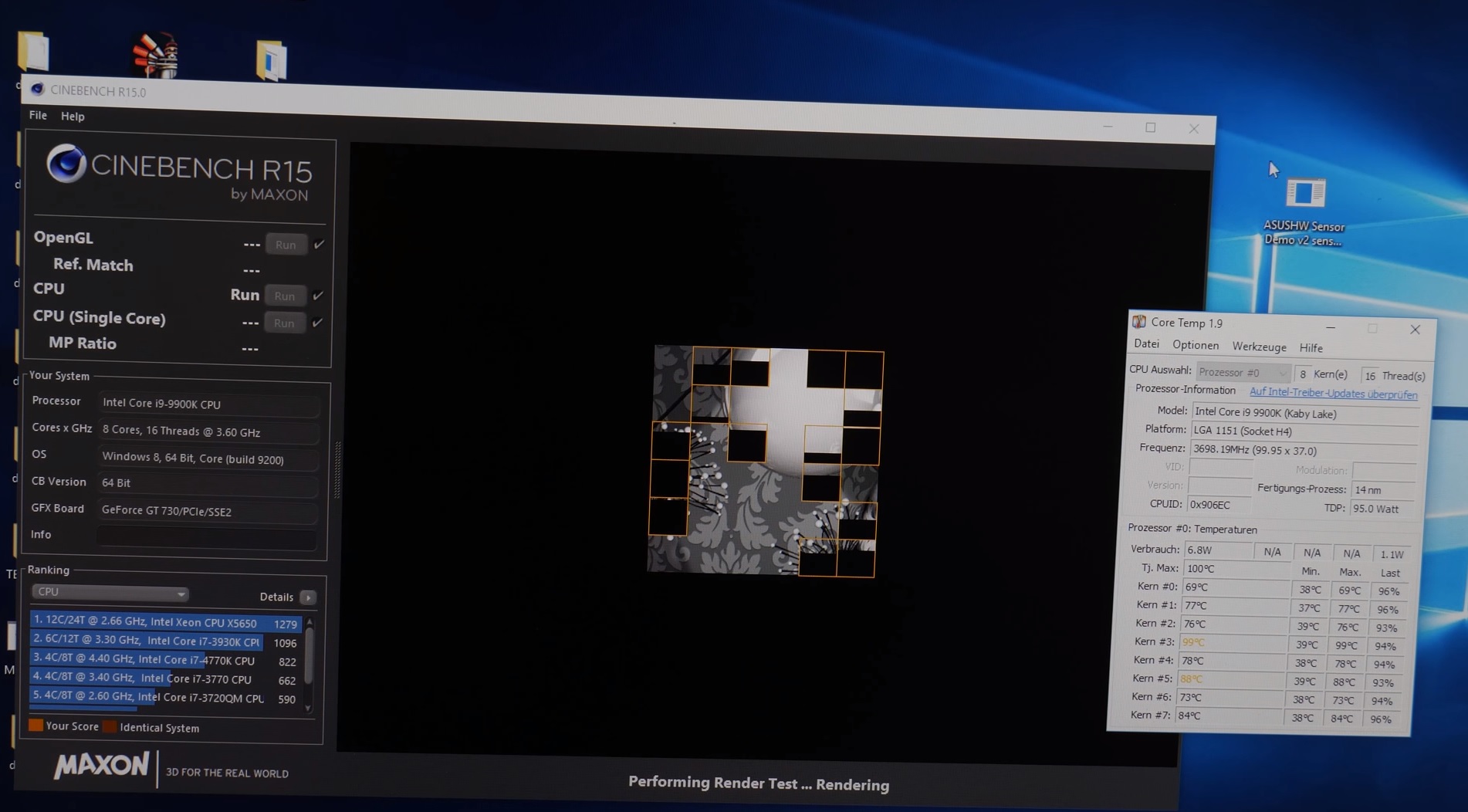The height and width of the screenshot is (812, 1468).
Task: Open the Help menu in Cinebench
Action: tap(73, 116)
